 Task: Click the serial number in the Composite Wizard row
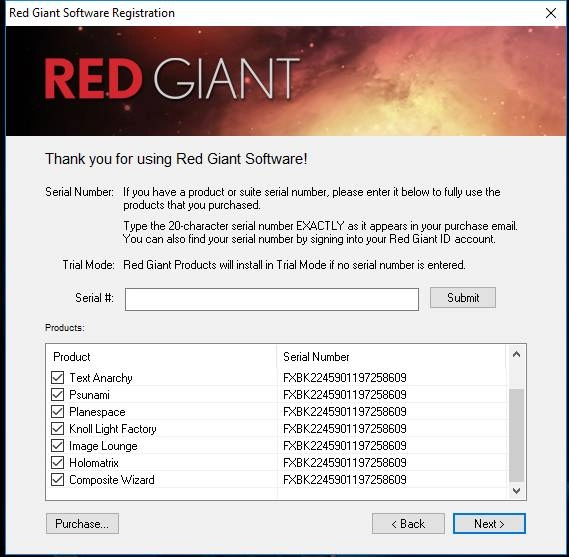tap(345, 480)
